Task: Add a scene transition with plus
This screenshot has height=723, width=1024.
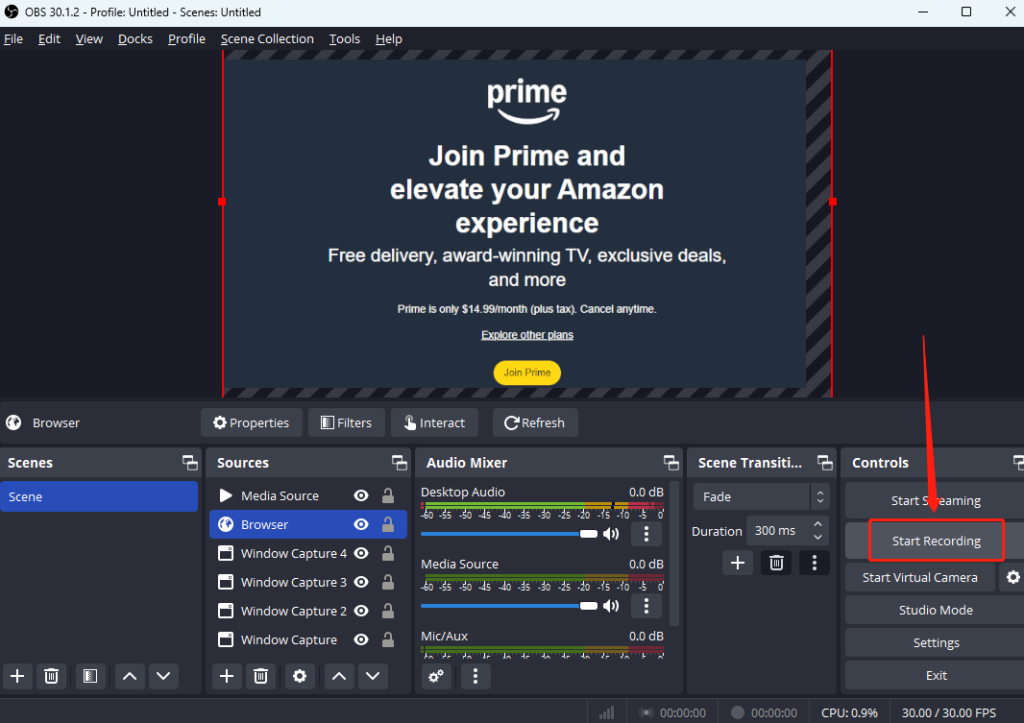Action: (738, 562)
